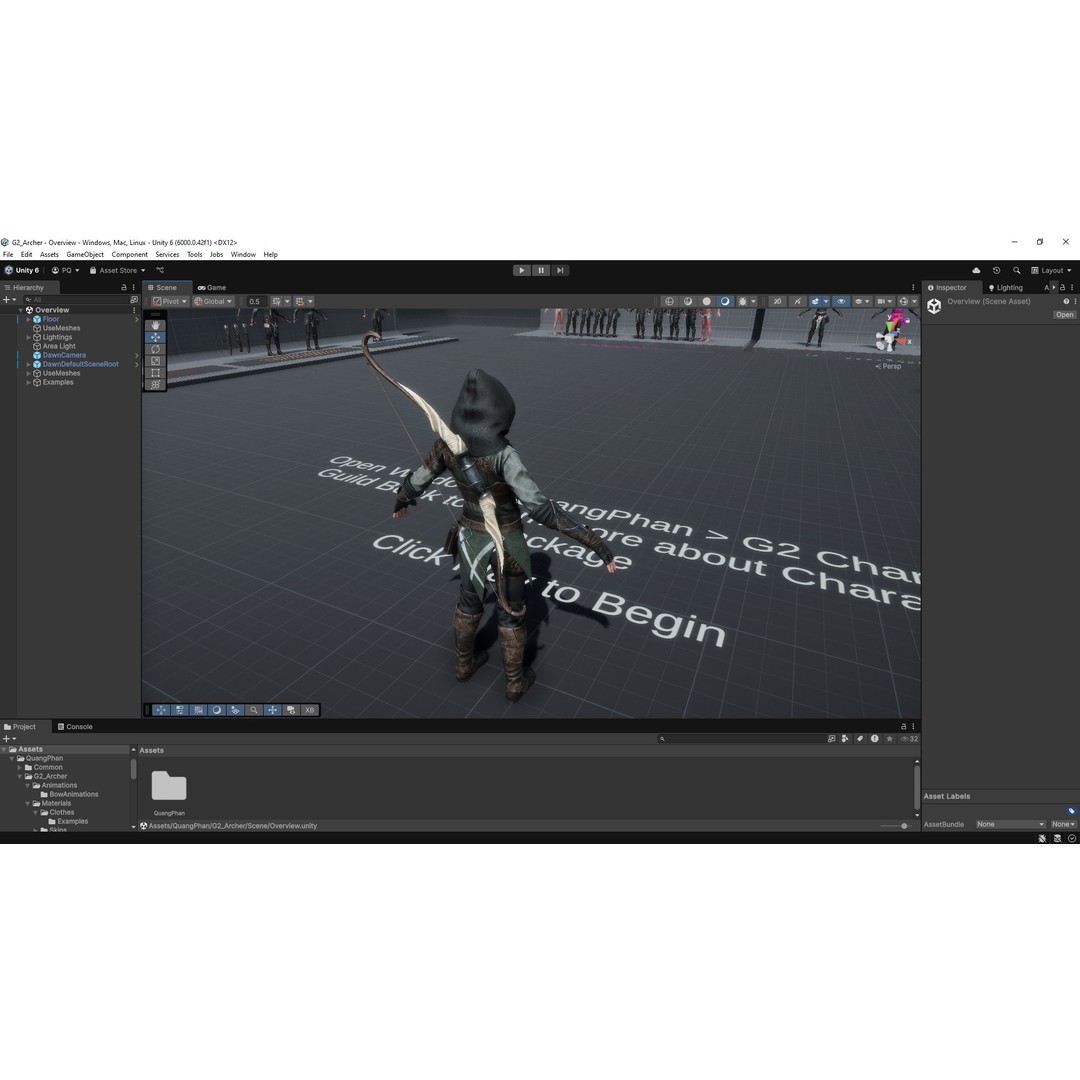Toggle grid snapping icon in Scene toolbar
Image resolution: width=1080 pixels, height=1080 pixels.
point(302,302)
